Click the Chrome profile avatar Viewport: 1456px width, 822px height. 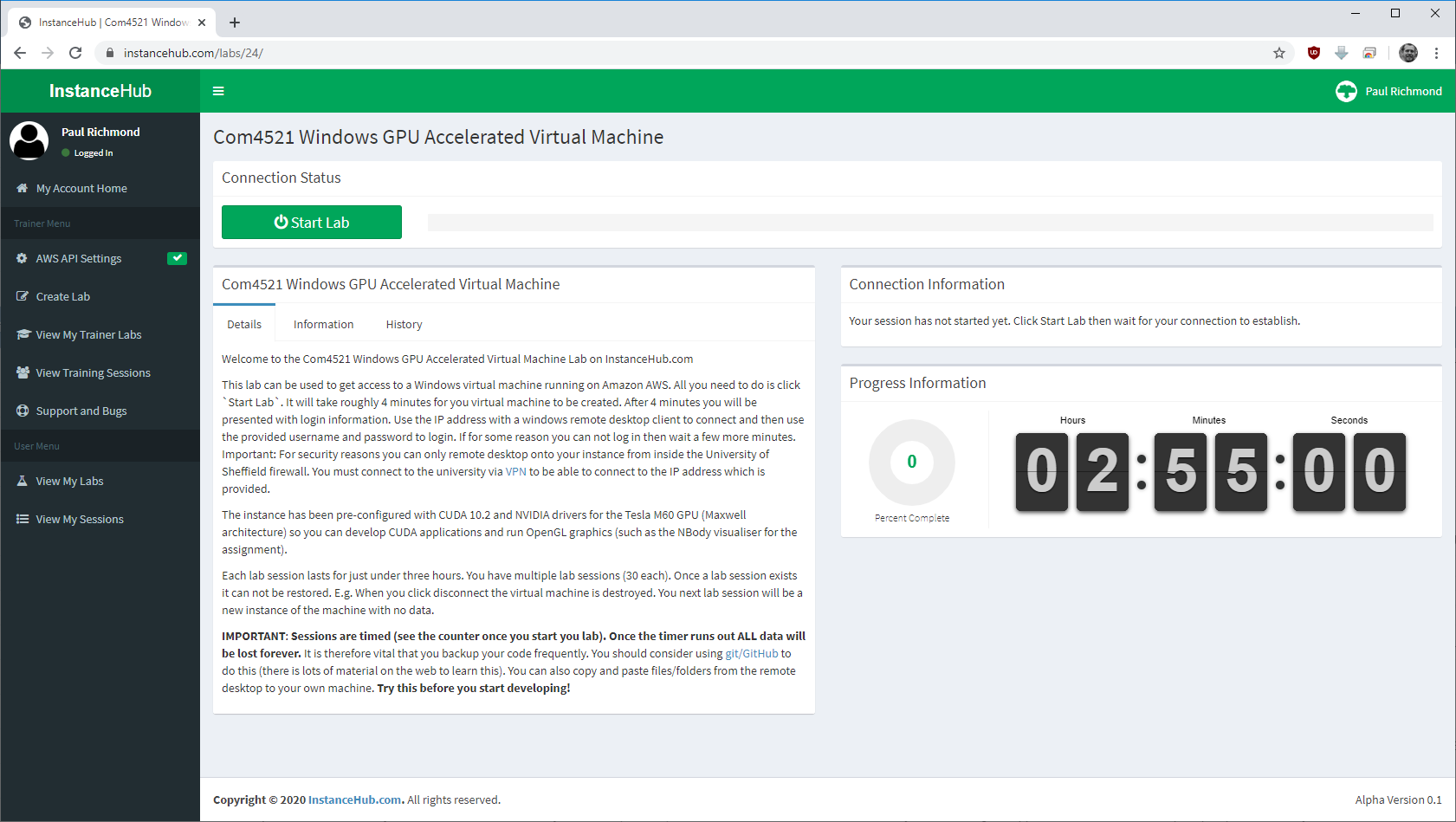click(x=1408, y=53)
